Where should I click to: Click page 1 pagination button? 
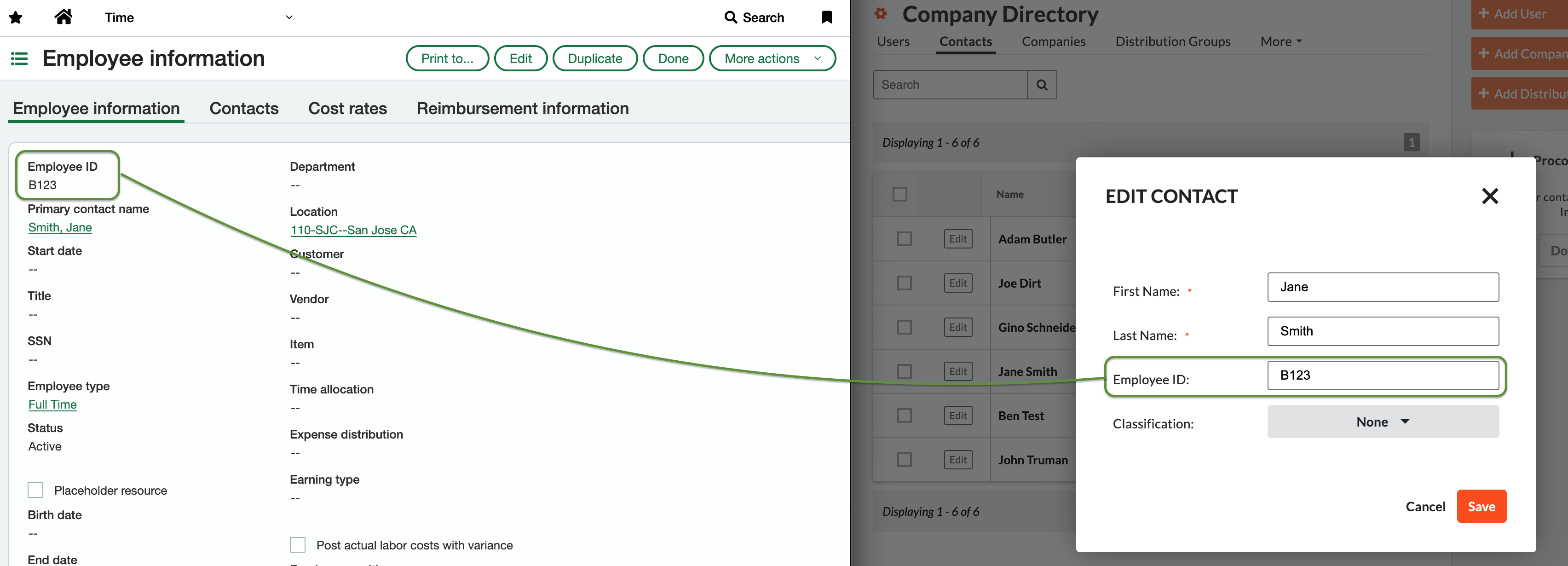pyautogui.click(x=1412, y=142)
